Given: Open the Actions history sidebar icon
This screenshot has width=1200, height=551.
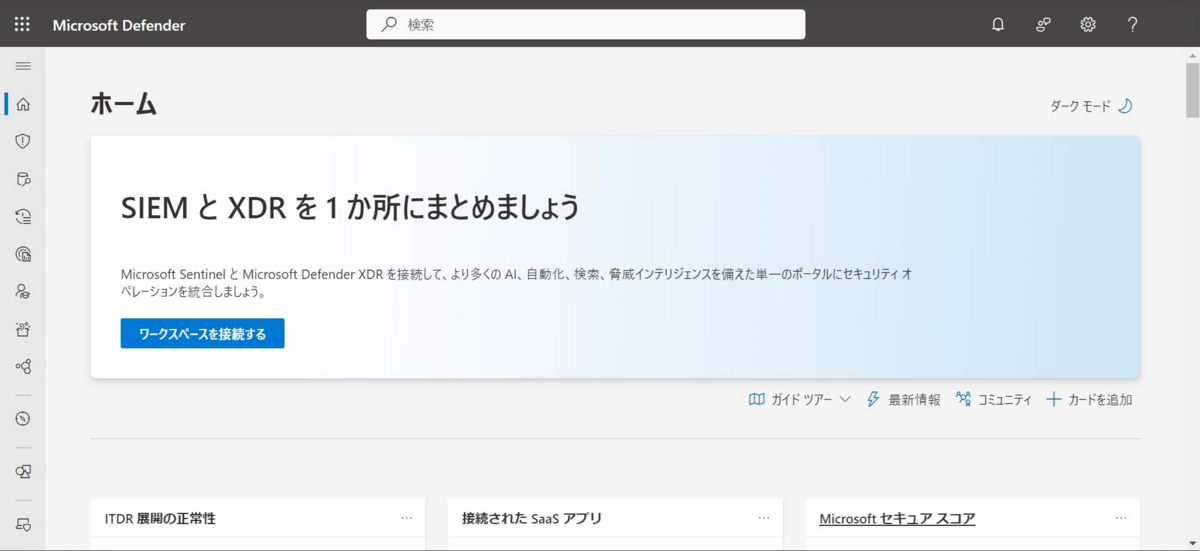Looking at the screenshot, I should (x=23, y=216).
